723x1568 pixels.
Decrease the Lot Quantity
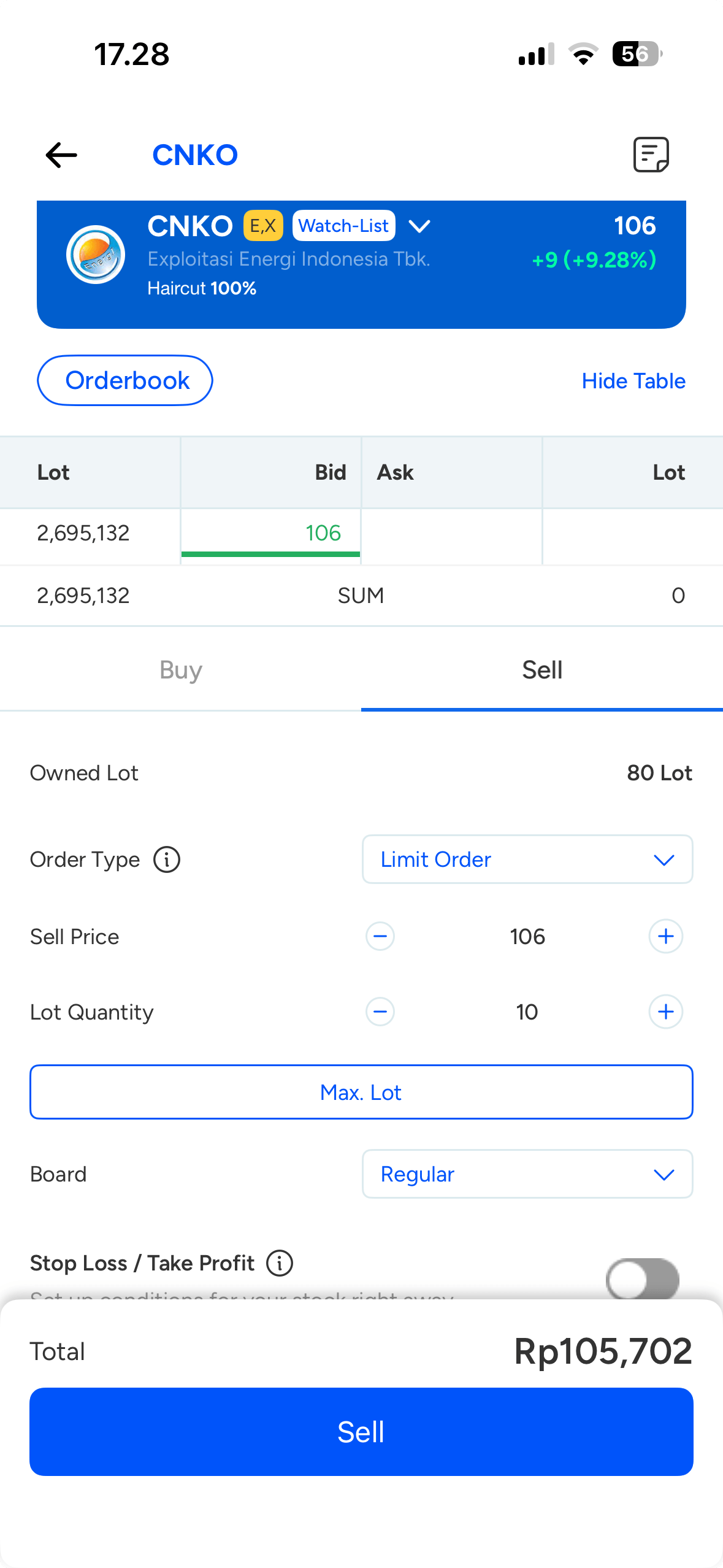click(380, 1012)
